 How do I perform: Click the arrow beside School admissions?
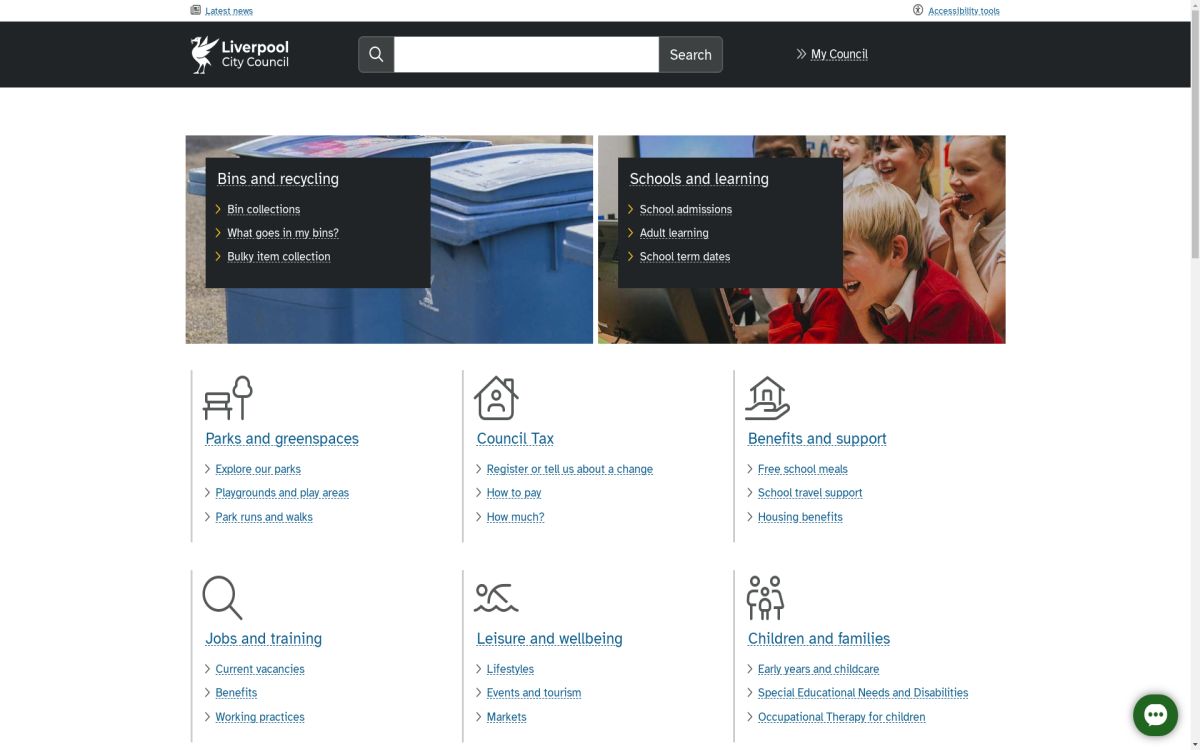point(630,209)
